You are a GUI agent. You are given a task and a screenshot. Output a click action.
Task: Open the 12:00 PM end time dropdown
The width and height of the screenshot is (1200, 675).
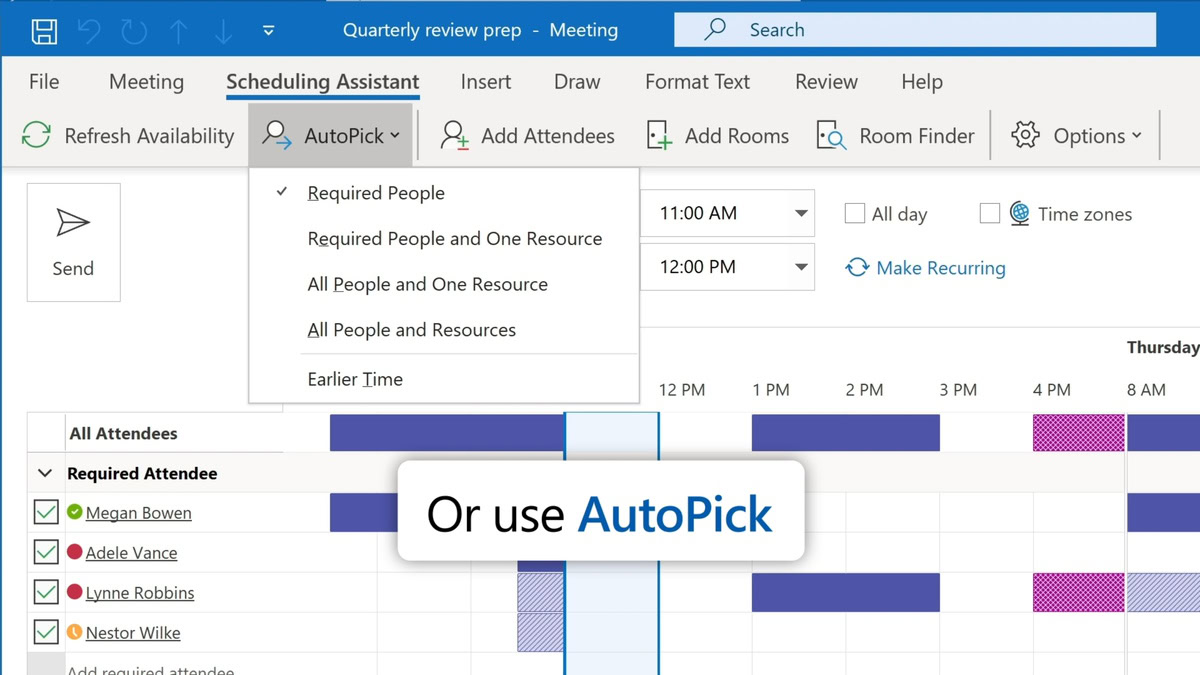click(x=800, y=267)
